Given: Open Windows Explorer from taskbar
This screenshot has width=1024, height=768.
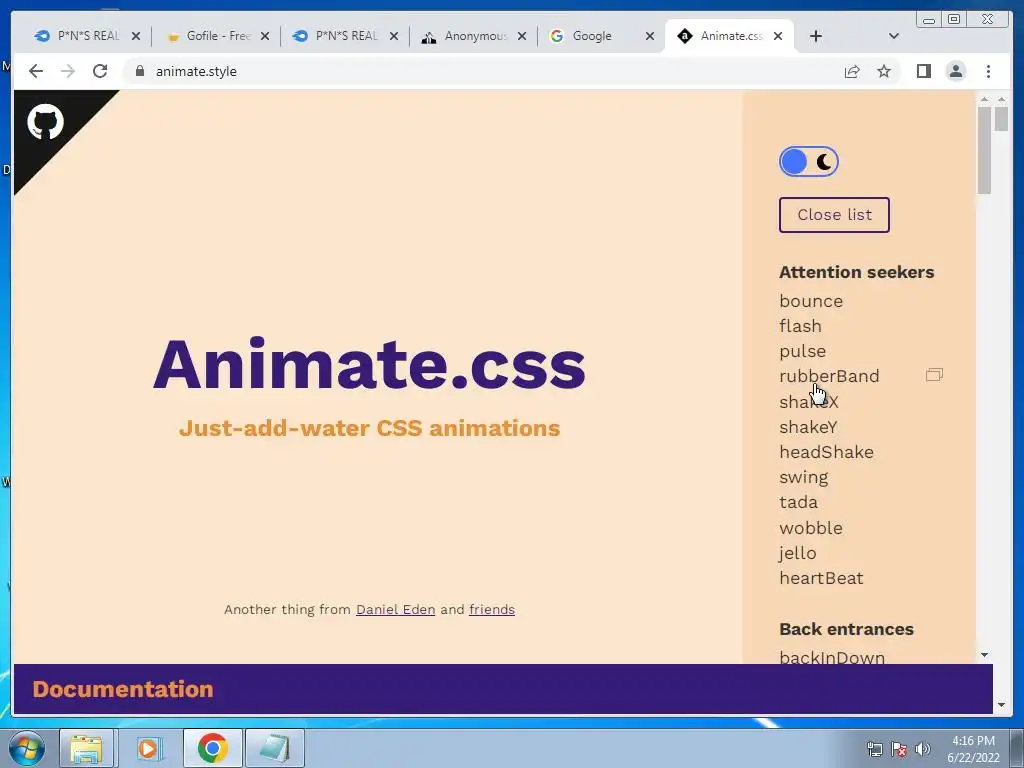Looking at the screenshot, I should (x=86, y=748).
